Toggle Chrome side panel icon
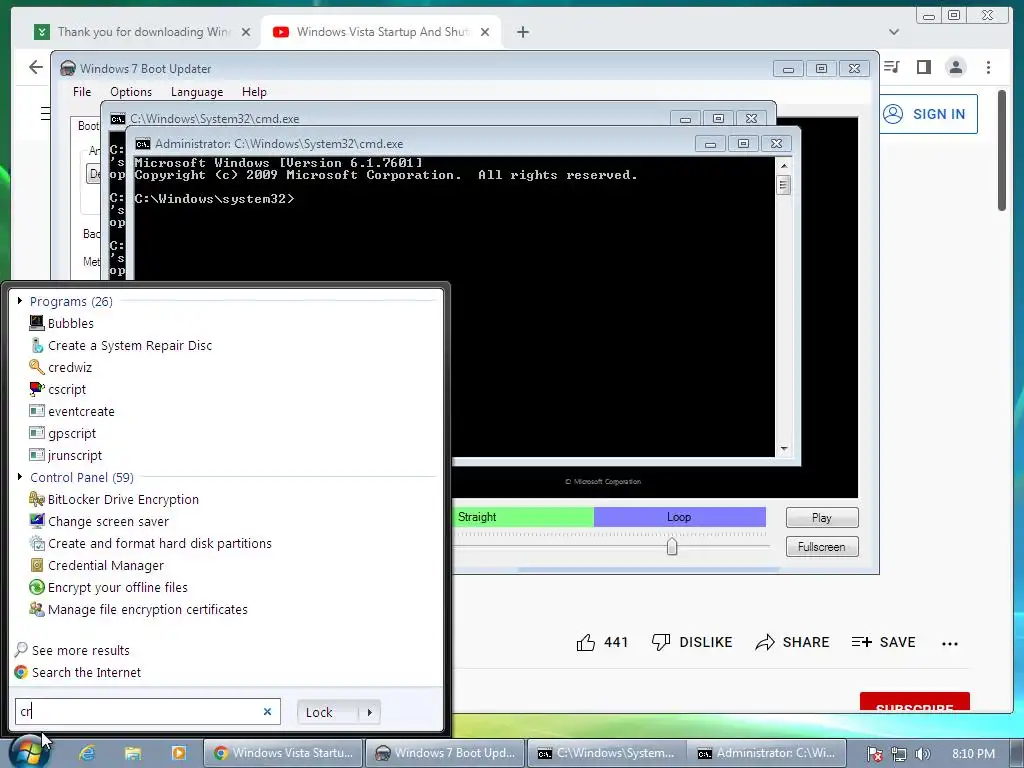1024x768 pixels. pos(923,67)
